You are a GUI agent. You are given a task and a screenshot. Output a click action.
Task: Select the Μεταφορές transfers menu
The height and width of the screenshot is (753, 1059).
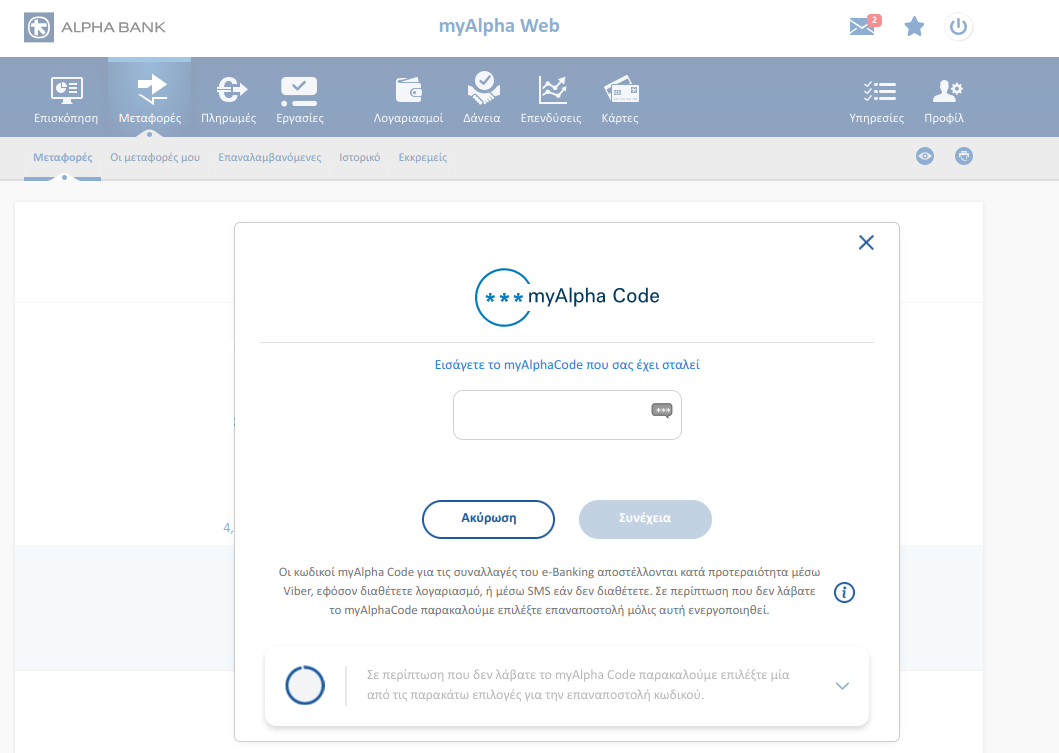[150, 99]
